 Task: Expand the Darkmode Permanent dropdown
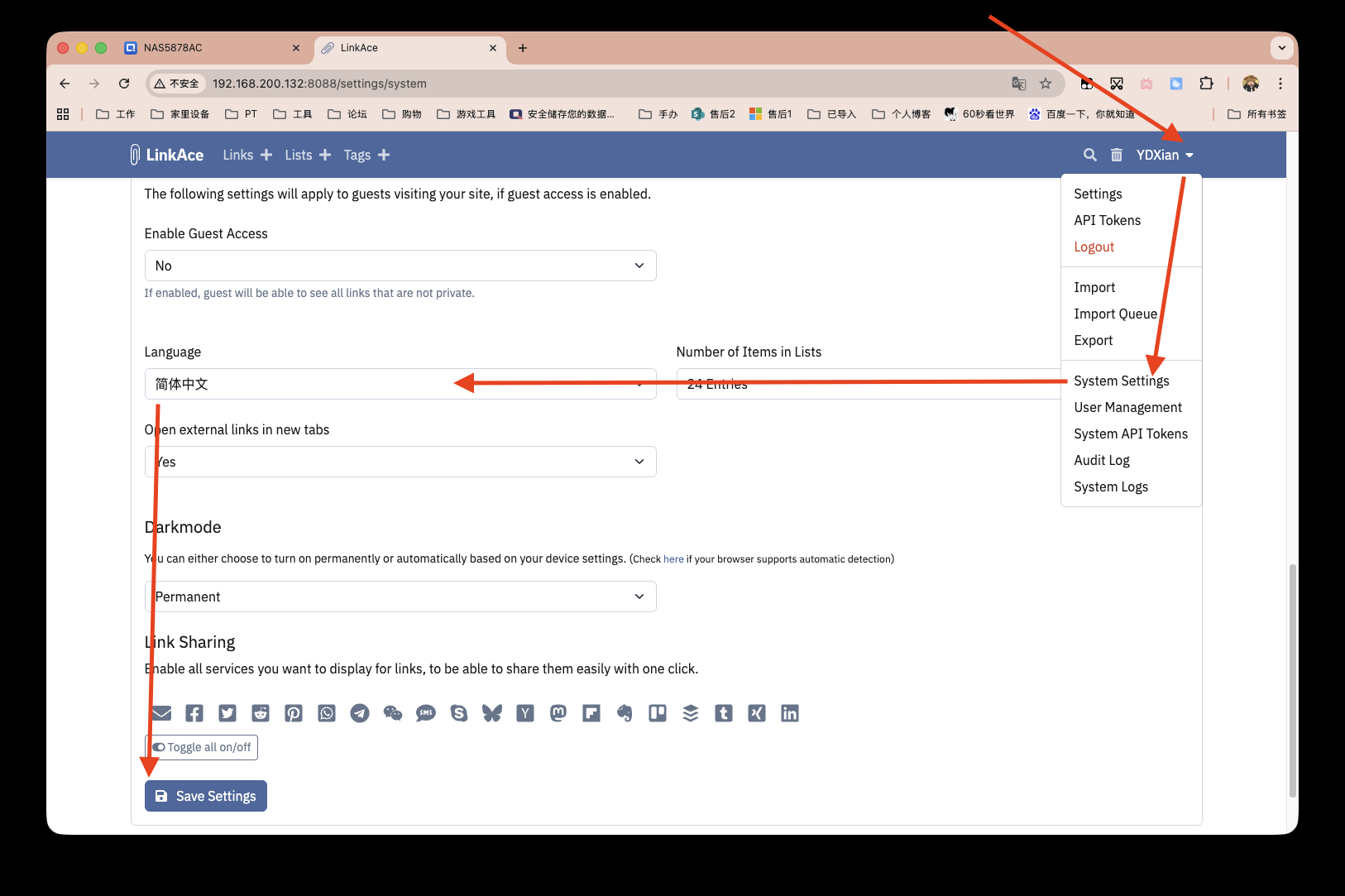pyautogui.click(x=400, y=597)
